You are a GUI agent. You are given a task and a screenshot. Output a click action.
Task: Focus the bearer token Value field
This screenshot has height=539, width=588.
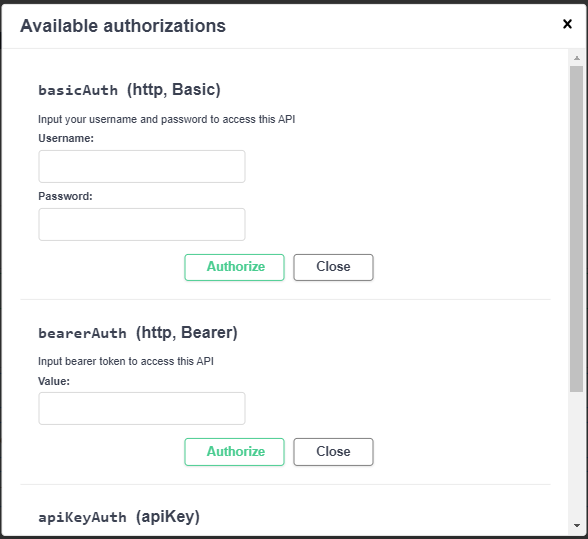tap(142, 408)
